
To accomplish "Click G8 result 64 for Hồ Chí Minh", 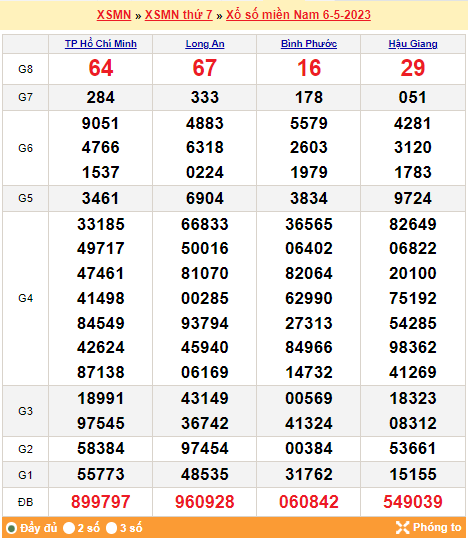I will [x=101, y=68].
